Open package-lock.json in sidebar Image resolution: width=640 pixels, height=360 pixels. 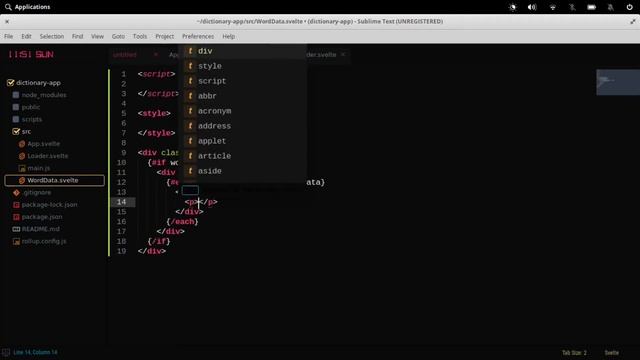point(49,204)
